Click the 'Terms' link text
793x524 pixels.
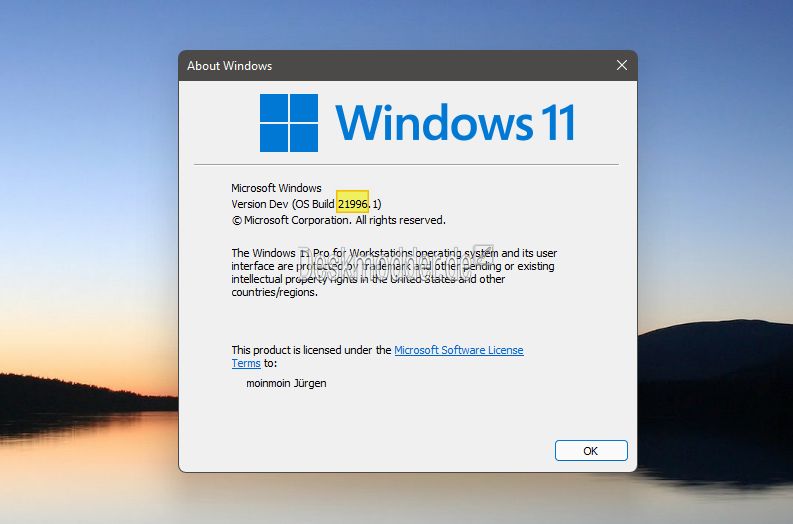(246, 363)
